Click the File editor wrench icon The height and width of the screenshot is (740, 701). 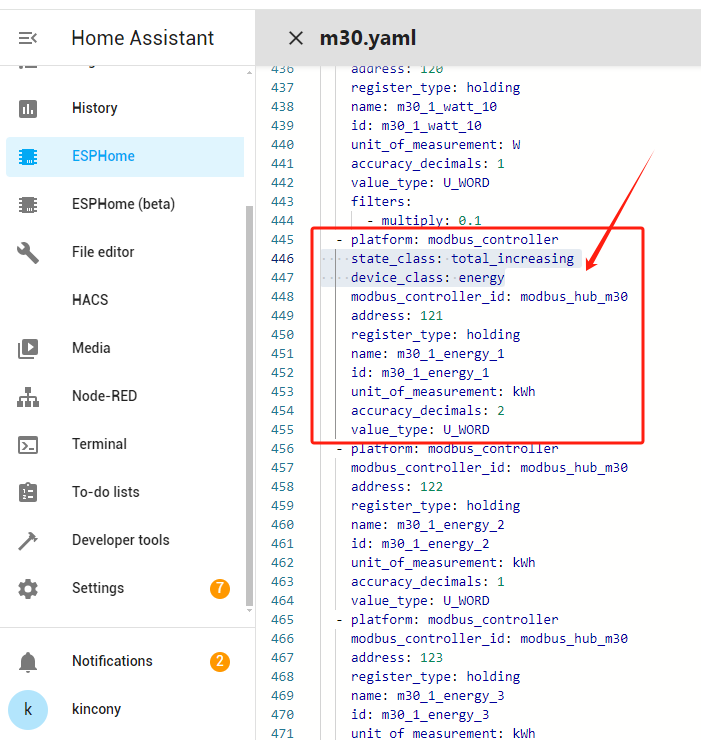(28, 252)
